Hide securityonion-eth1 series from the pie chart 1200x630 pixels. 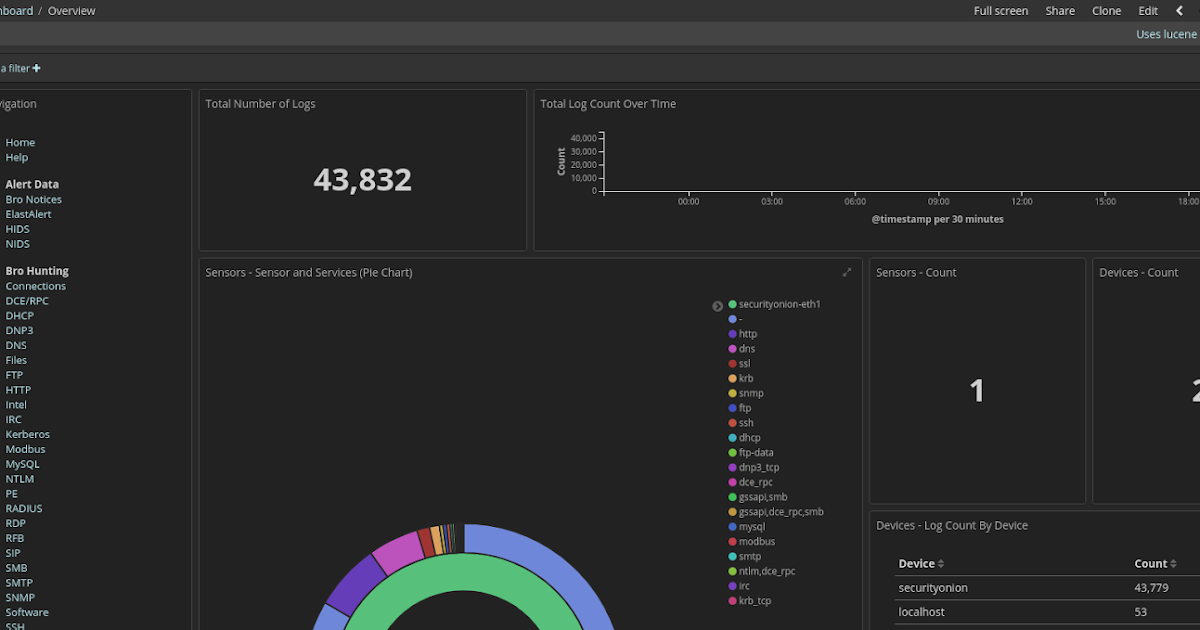pyautogui.click(x=779, y=303)
